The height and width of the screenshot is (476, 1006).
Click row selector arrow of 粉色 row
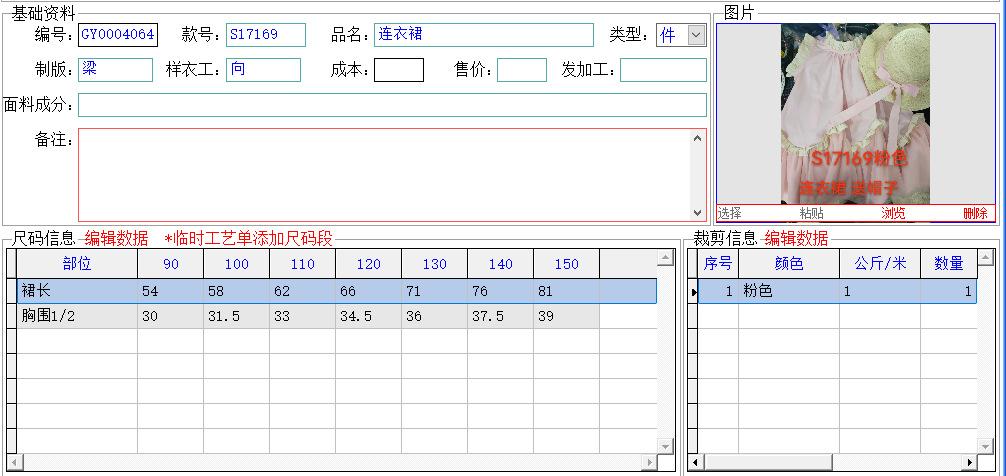pos(692,292)
